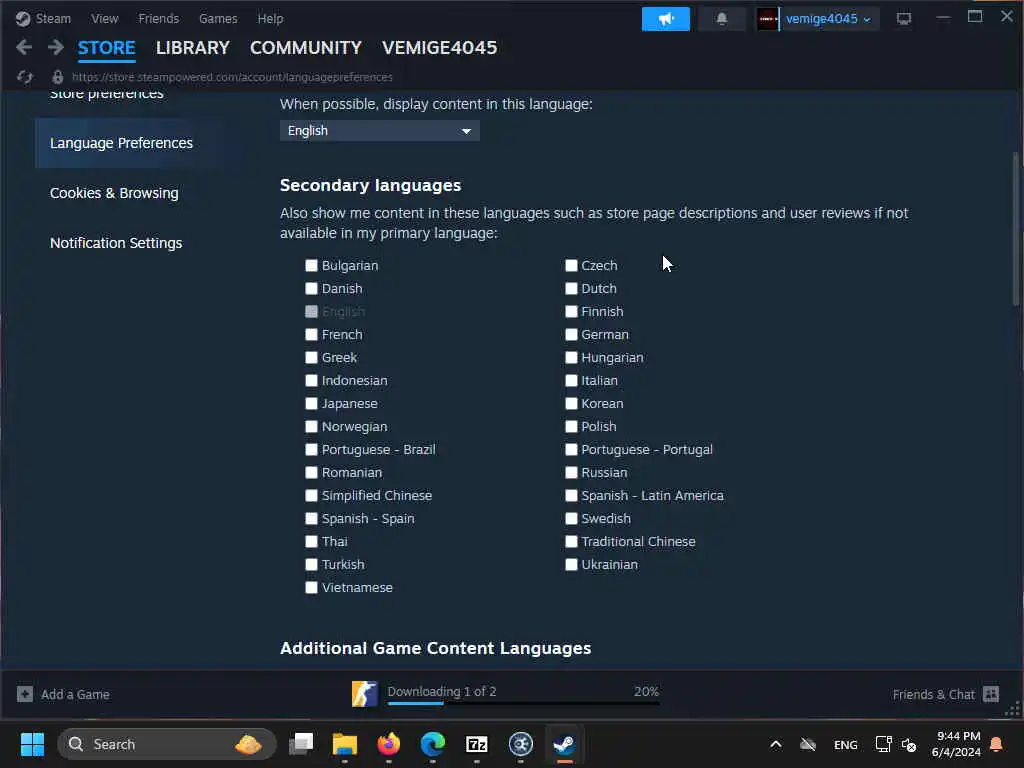Expand the vemige4045 account dropdown

[x=828, y=19]
